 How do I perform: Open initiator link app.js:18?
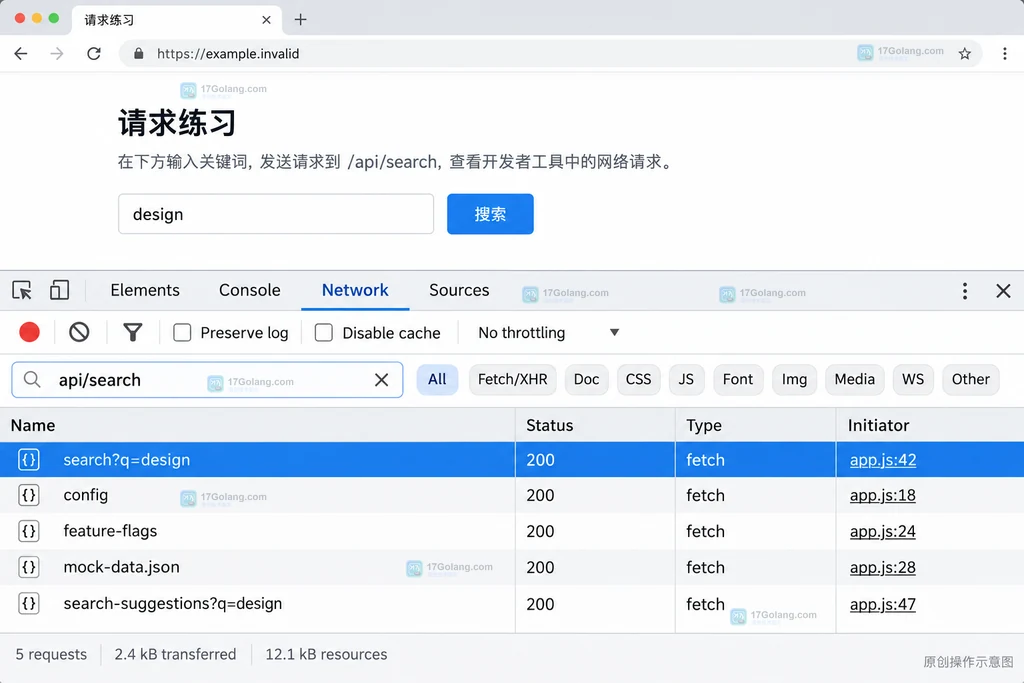click(883, 495)
